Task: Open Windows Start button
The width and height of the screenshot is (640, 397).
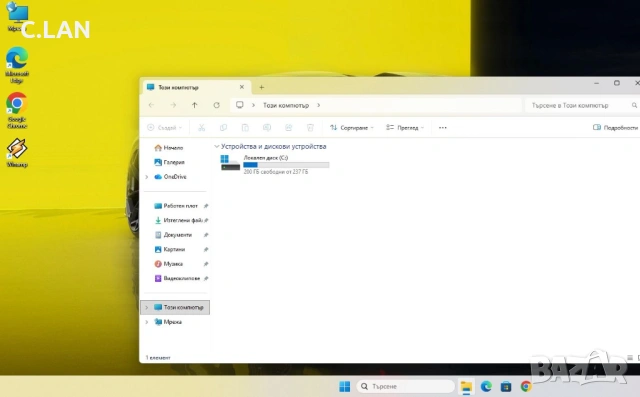Action: click(x=344, y=386)
